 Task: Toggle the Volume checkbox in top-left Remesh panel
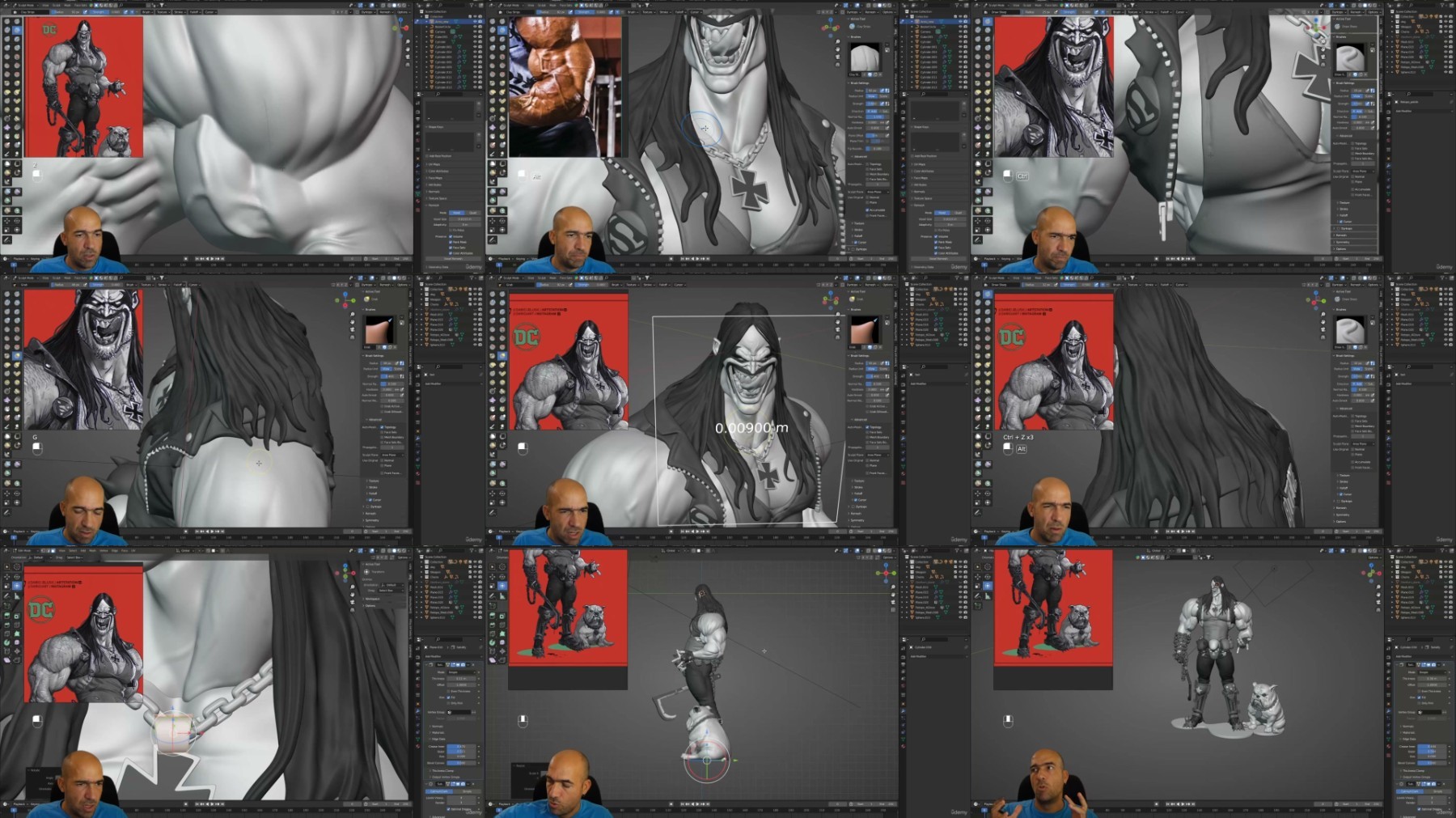451,236
